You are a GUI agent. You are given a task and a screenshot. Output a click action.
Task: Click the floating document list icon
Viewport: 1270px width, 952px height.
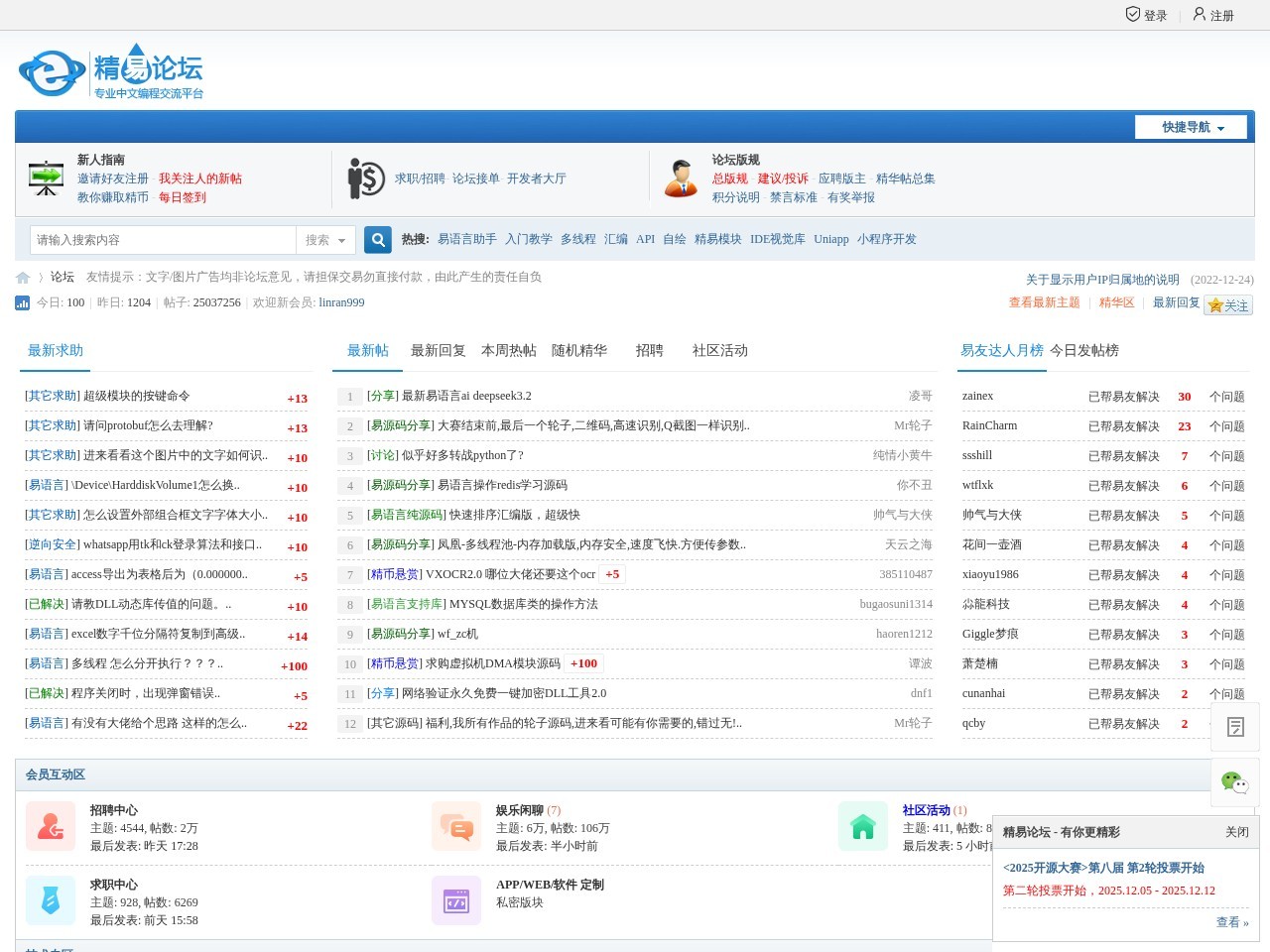click(x=1234, y=727)
